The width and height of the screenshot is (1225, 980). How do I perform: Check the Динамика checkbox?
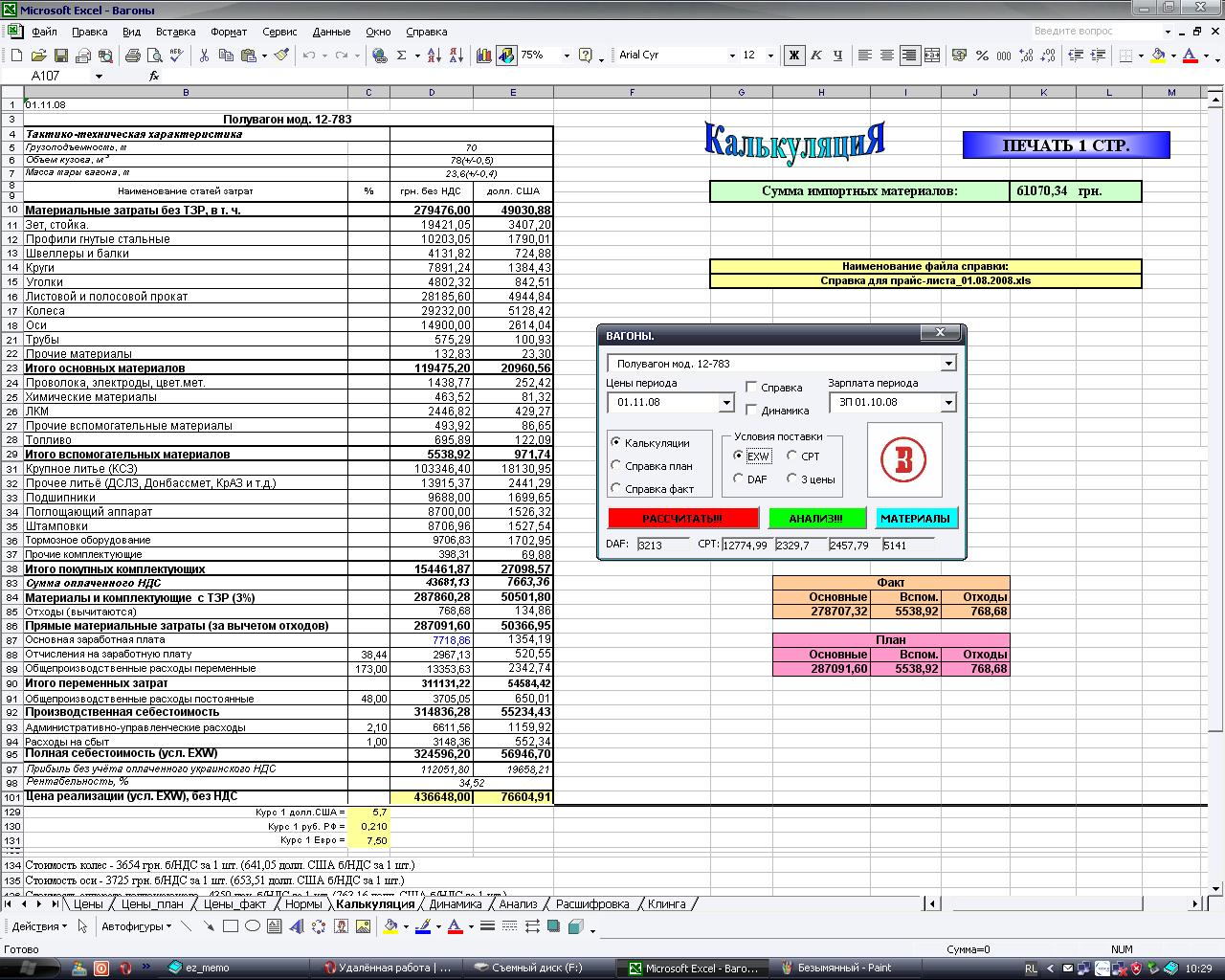click(x=751, y=411)
